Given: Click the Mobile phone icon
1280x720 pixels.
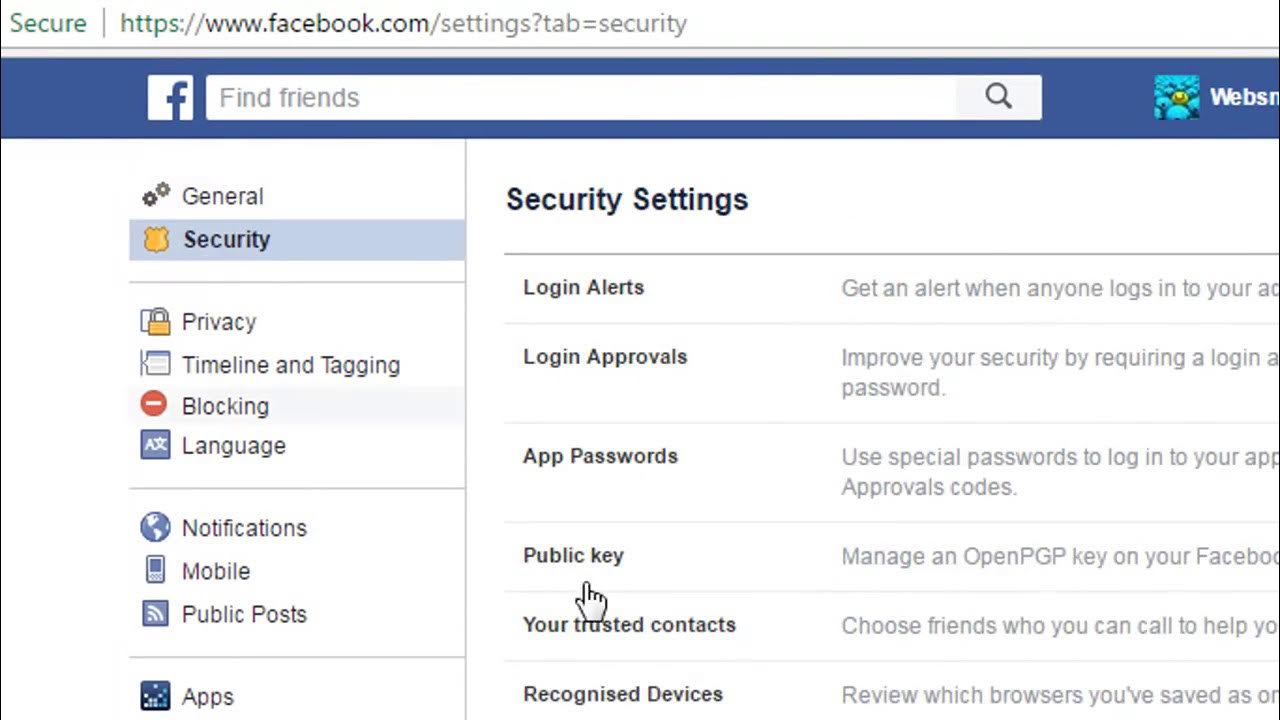Looking at the screenshot, I should [155, 571].
